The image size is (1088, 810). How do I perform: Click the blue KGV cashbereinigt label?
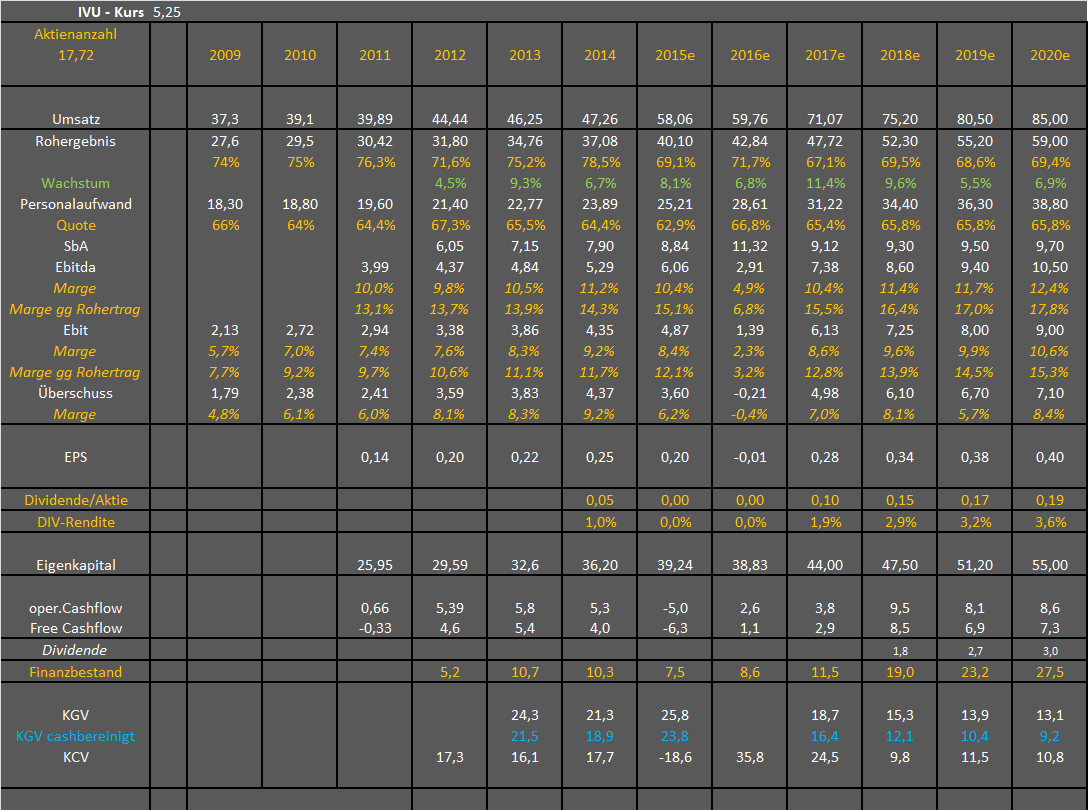pyautogui.click(x=76, y=736)
